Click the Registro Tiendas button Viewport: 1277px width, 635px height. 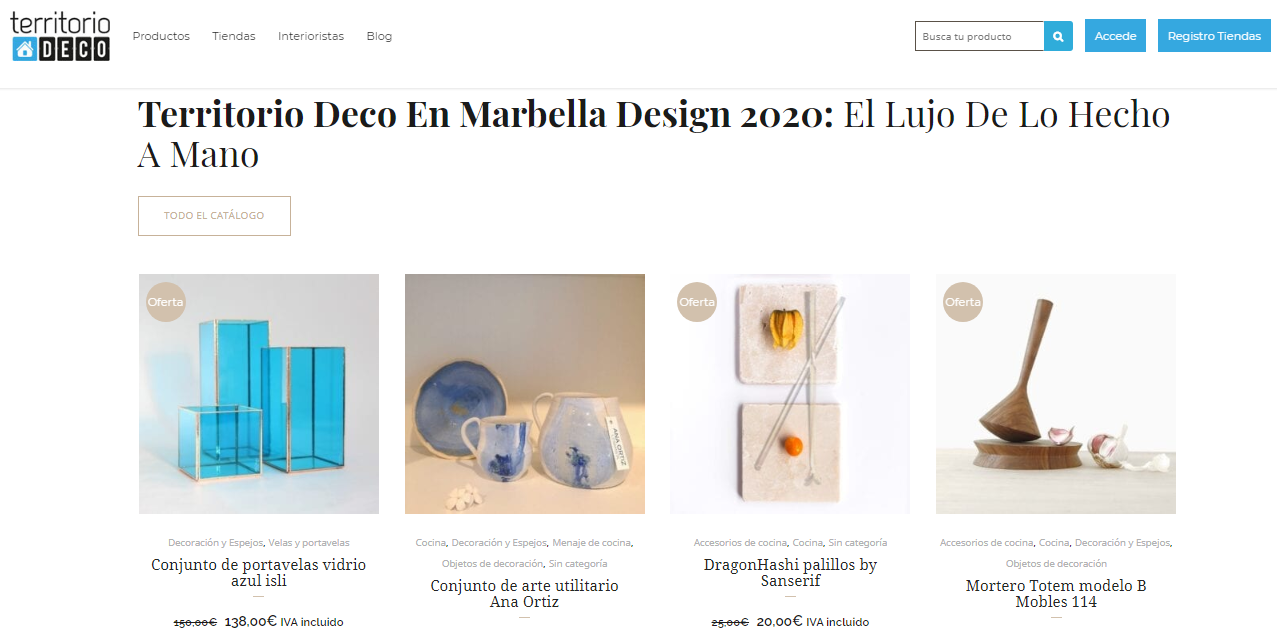tap(1214, 36)
